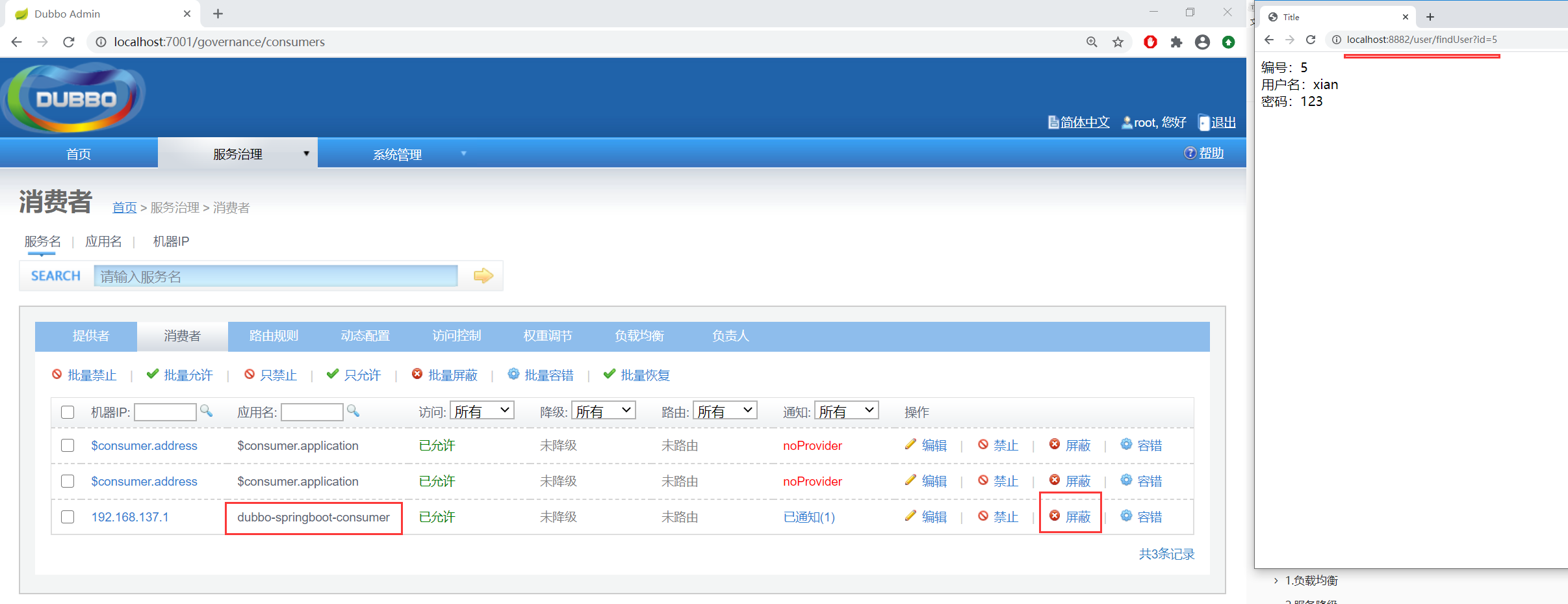
Task: Select all rows header checkbox
Action: click(68, 412)
